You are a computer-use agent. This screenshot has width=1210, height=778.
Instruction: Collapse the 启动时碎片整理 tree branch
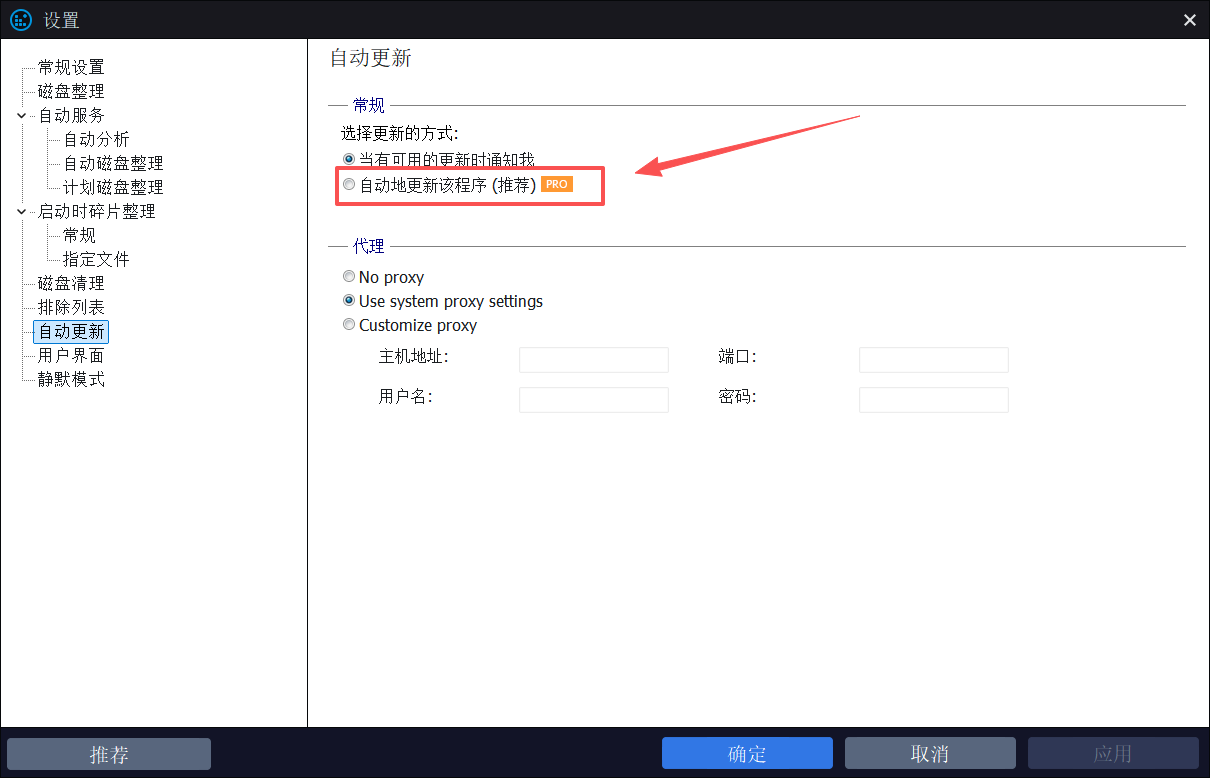coord(20,211)
